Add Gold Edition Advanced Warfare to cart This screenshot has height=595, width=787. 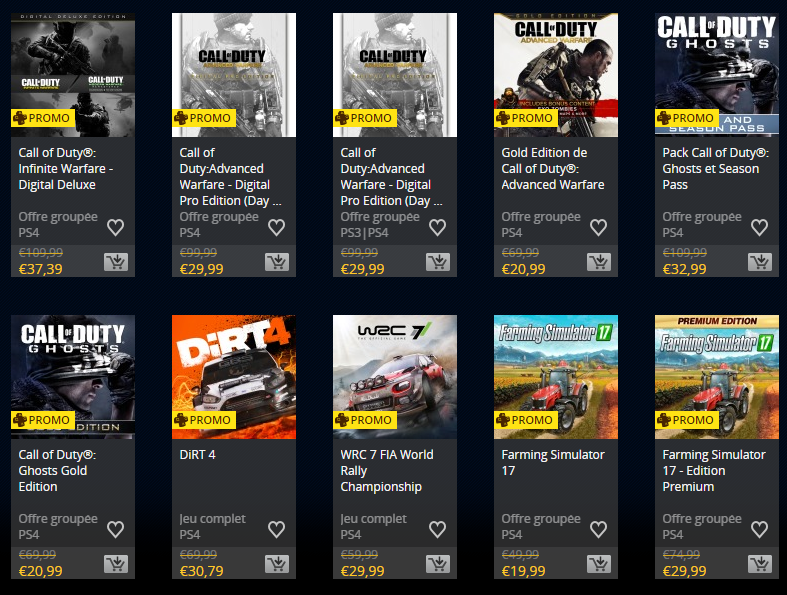599,262
